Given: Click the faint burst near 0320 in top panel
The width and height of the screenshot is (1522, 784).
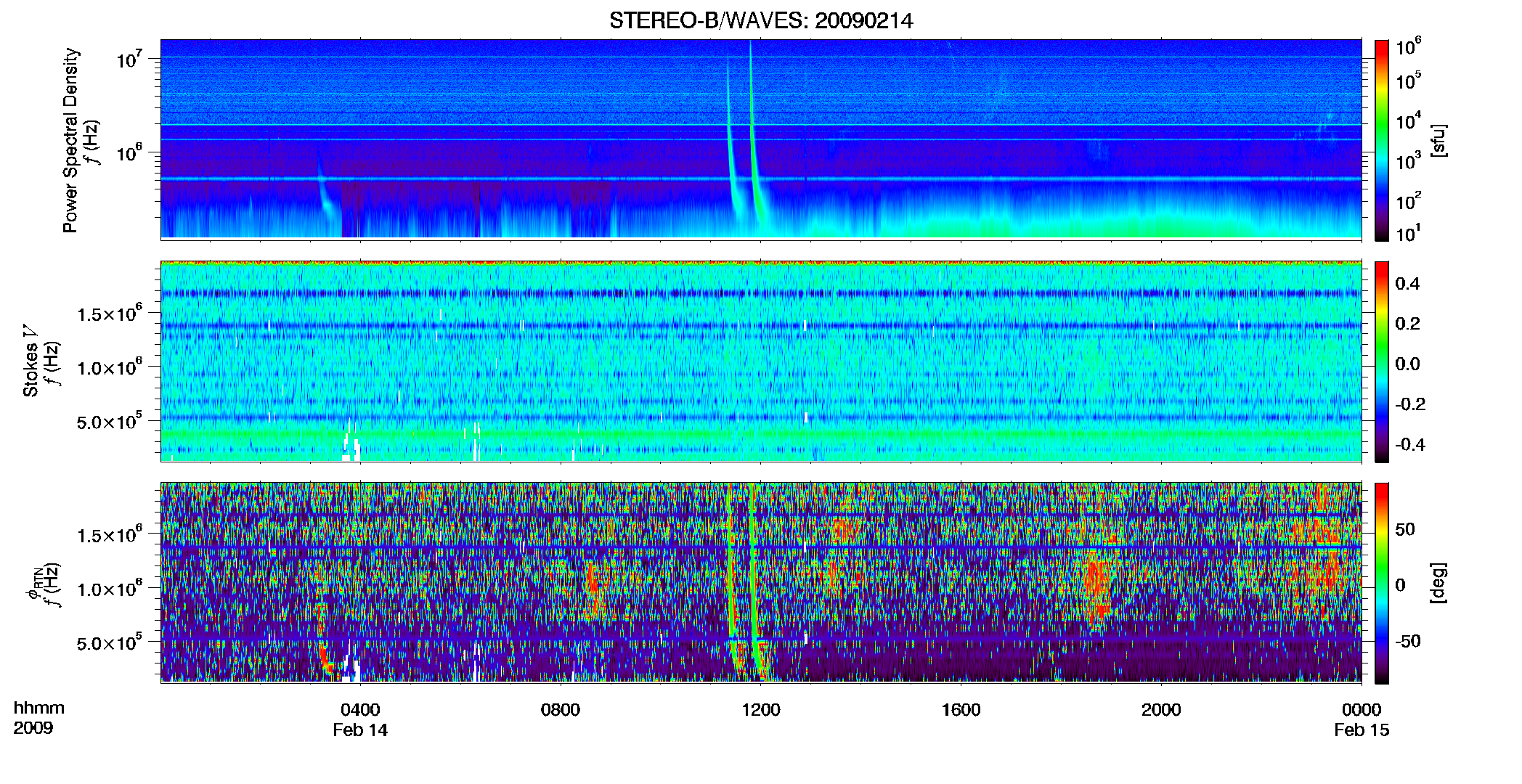Looking at the screenshot, I should [324, 190].
